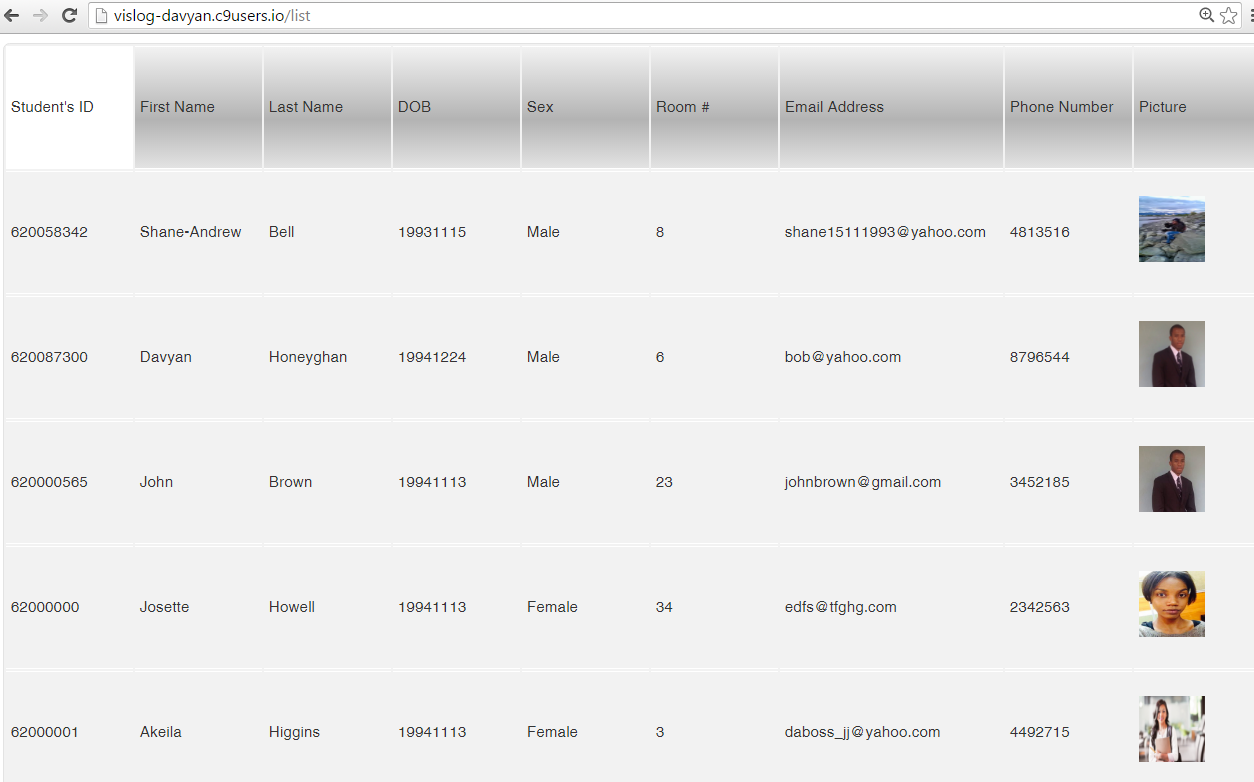Click phone number 2342563
The width and height of the screenshot is (1254, 782).
coord(1040,607)
